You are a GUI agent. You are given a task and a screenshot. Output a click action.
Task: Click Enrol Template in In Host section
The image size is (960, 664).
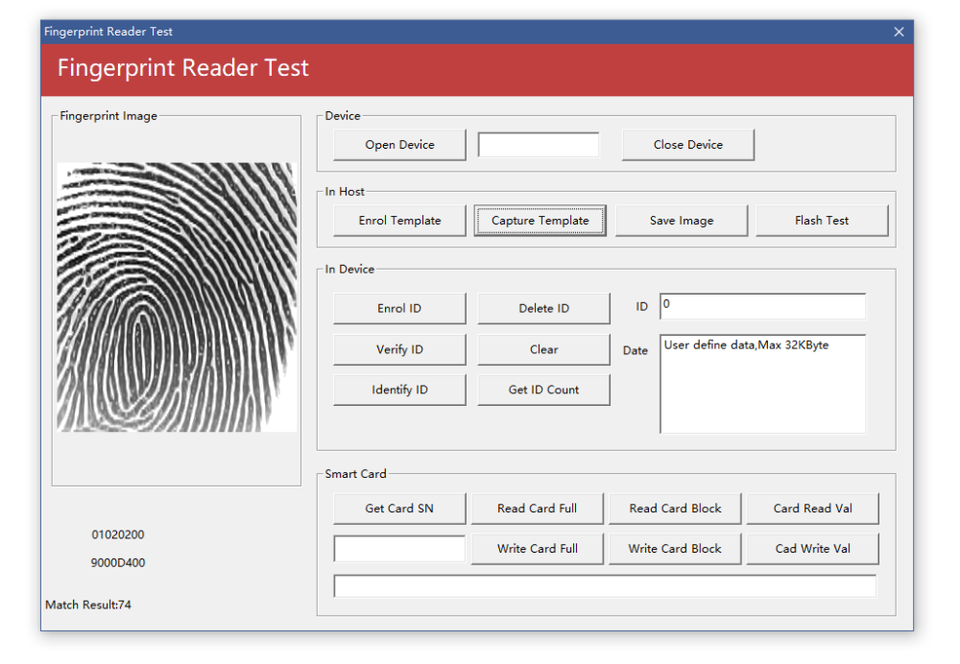click(399, 221)
